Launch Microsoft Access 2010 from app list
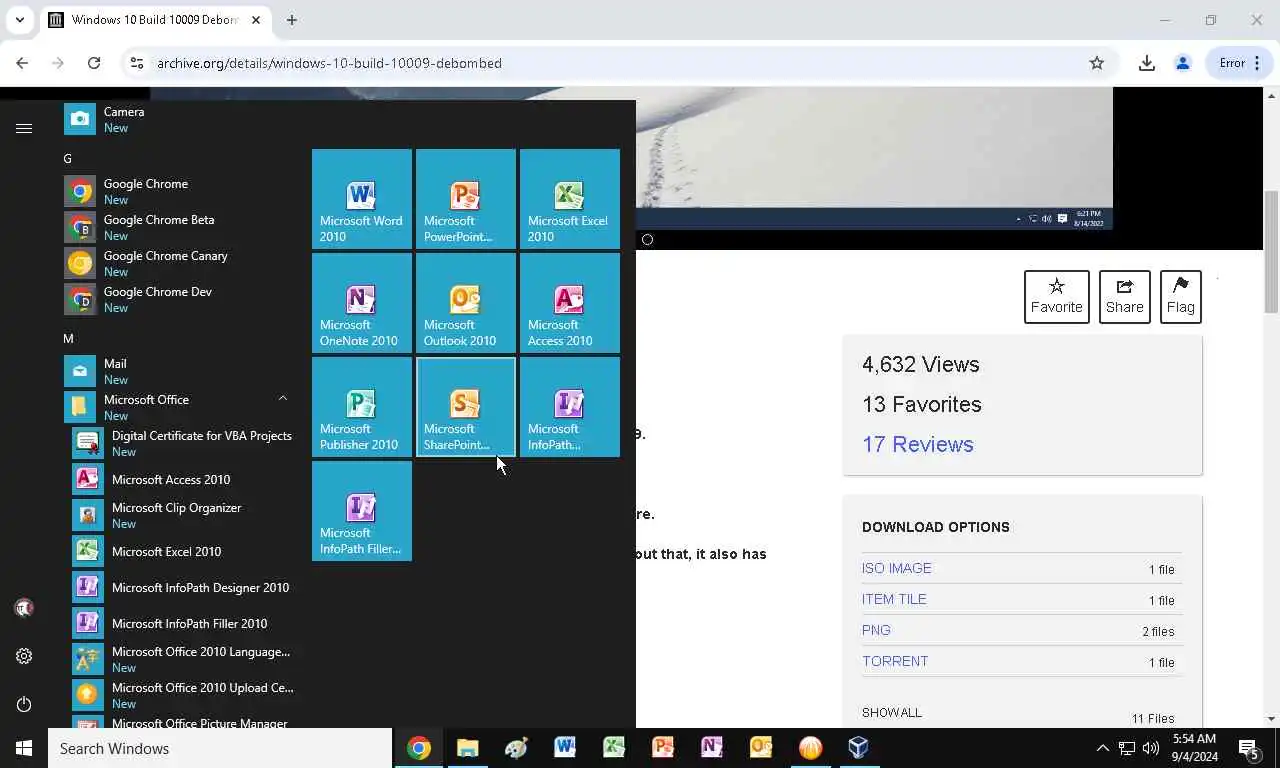The height and width of the screenshot is (768, 1280). point(184,479)
